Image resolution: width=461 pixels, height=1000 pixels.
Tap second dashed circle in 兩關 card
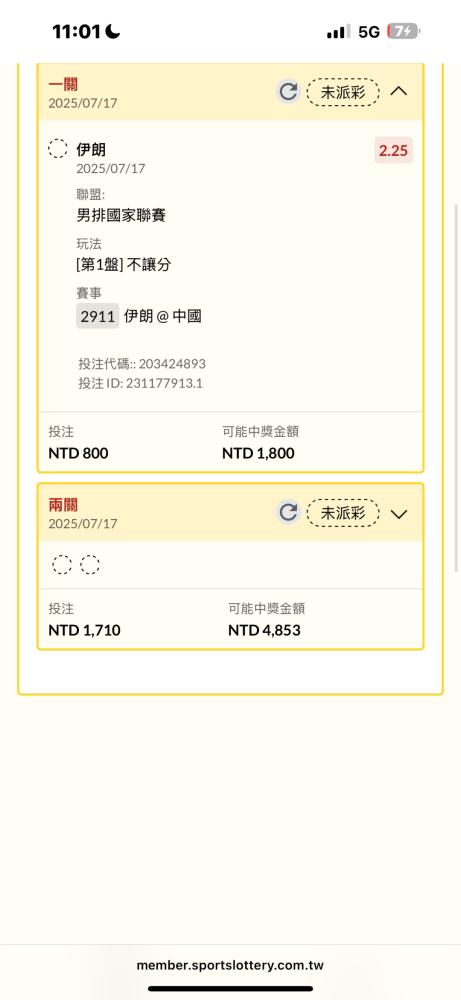90,564
